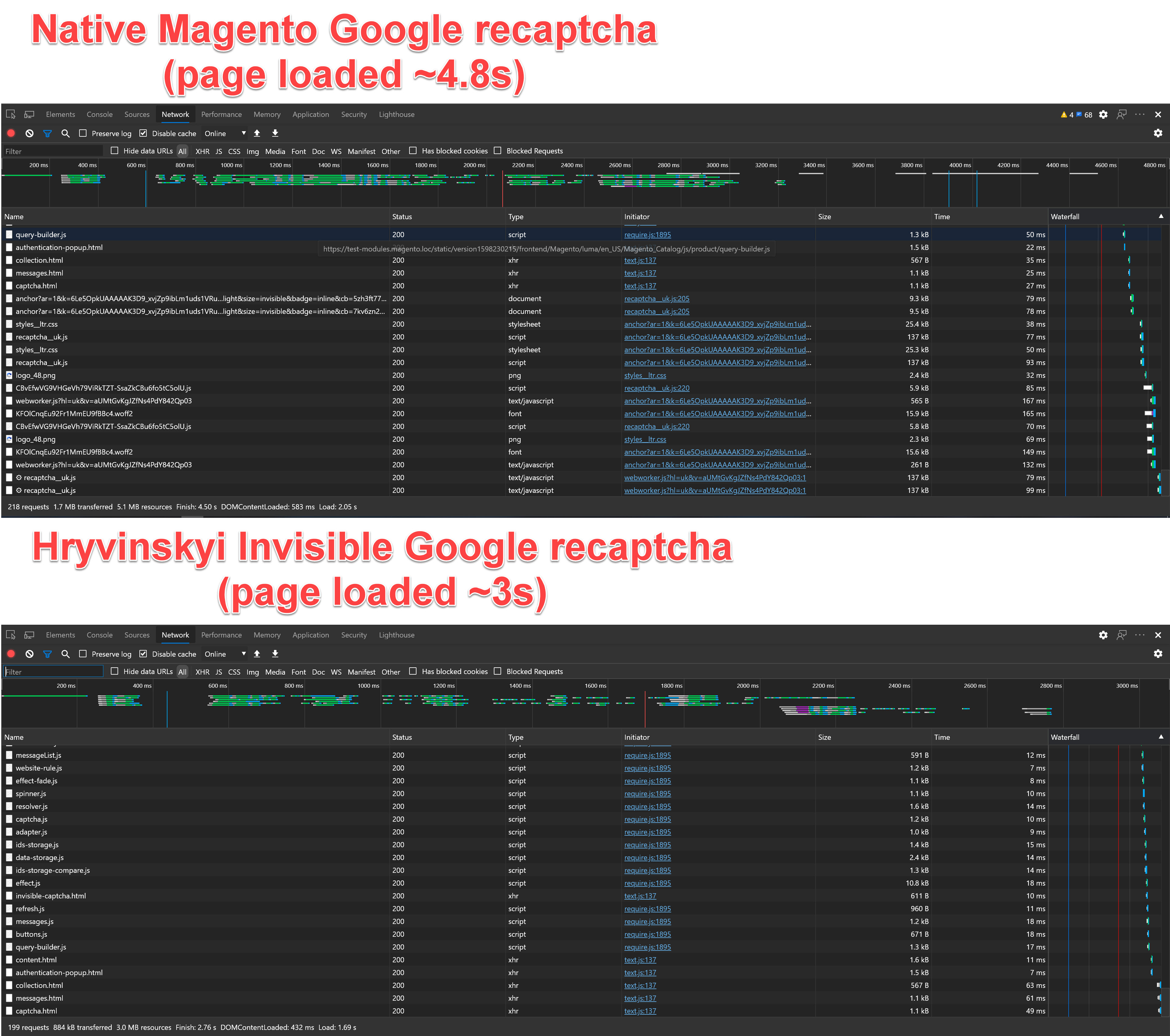Click the 2000 ms marker on top timeline overview

pos(474,165)
